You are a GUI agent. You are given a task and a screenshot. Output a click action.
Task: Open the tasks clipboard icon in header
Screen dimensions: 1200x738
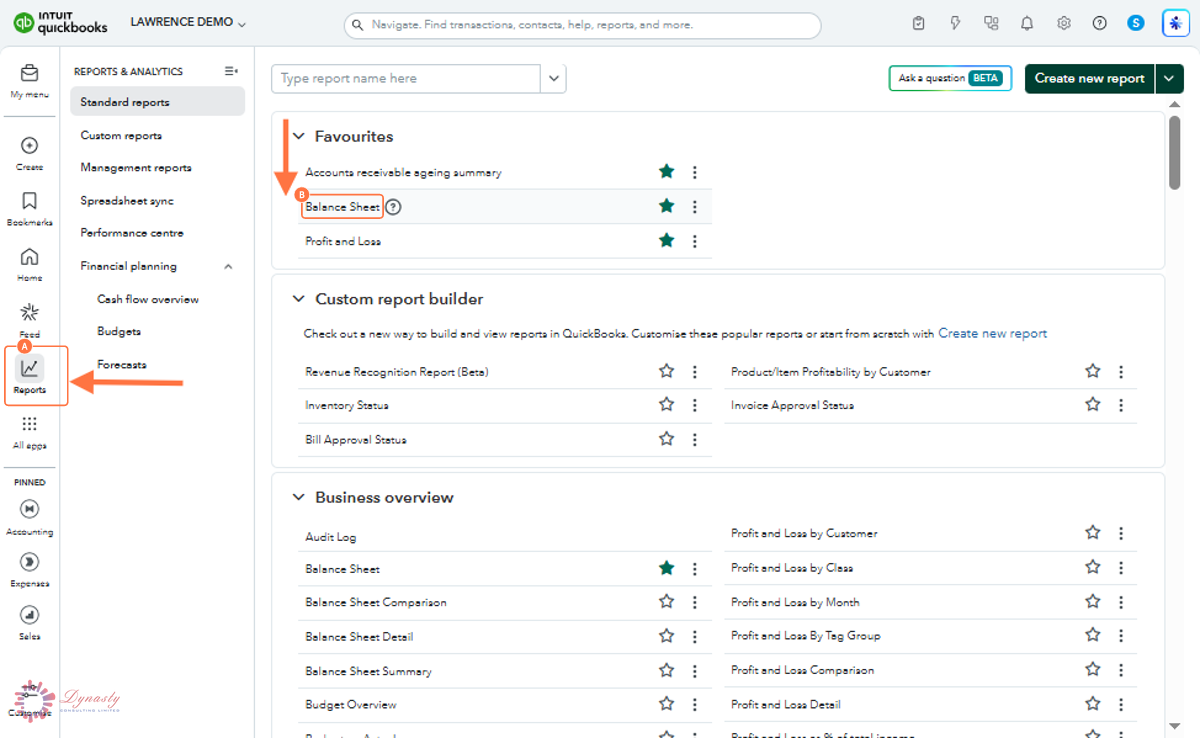coord(919,23)
